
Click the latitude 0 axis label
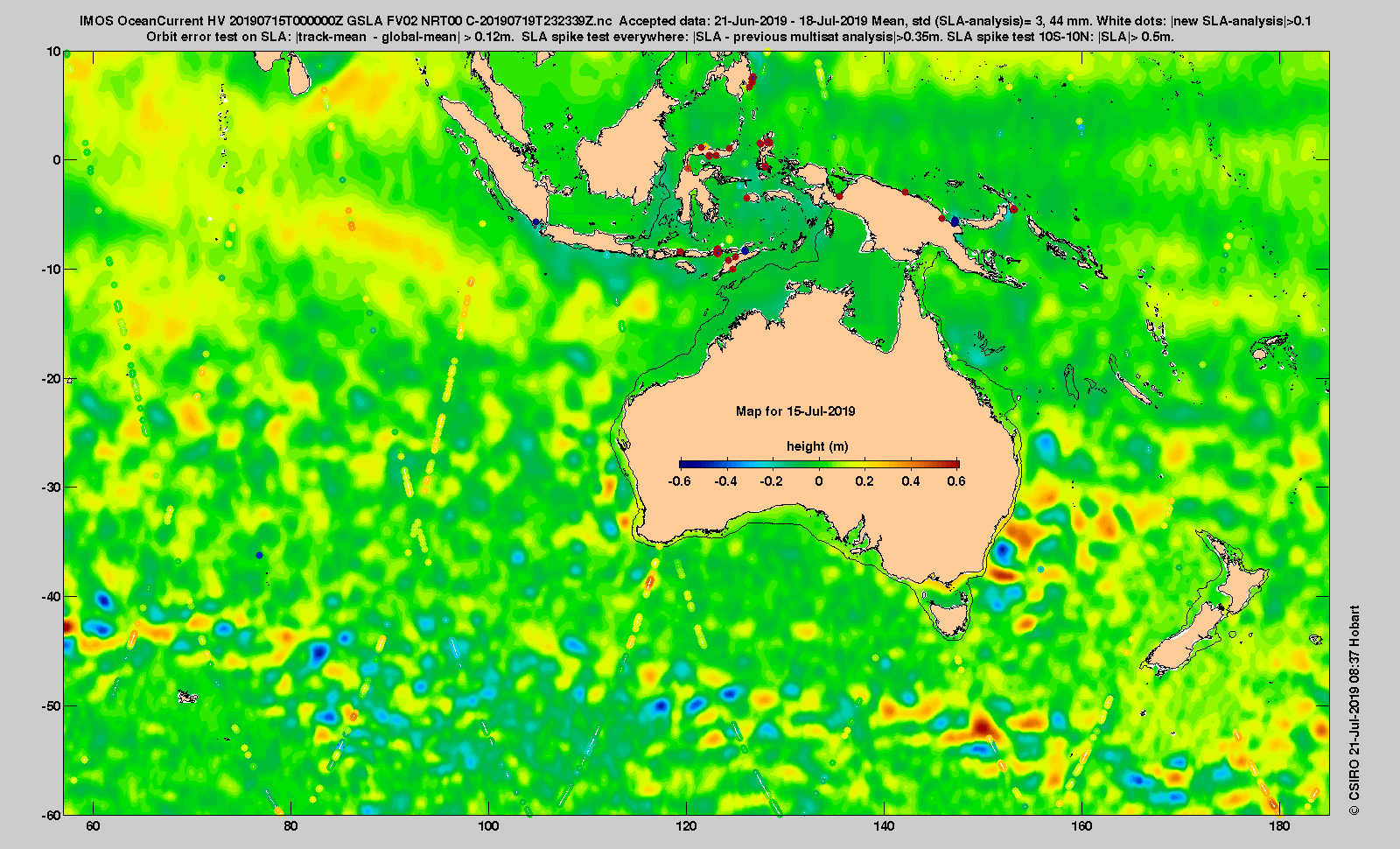(x=57, y=160)
